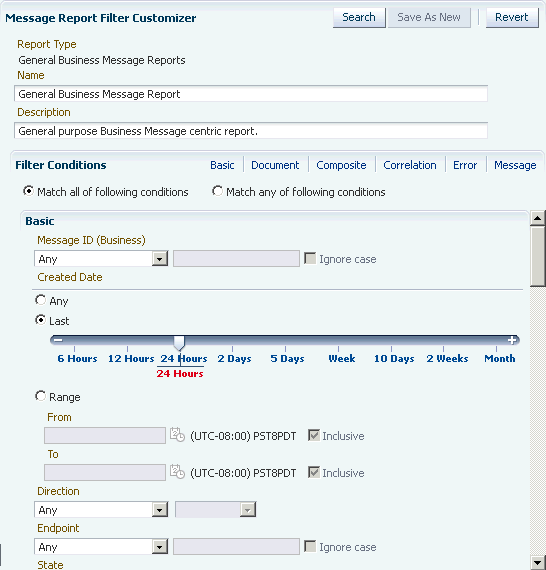
Task: Click the Search button
Action: pos(359,17)
